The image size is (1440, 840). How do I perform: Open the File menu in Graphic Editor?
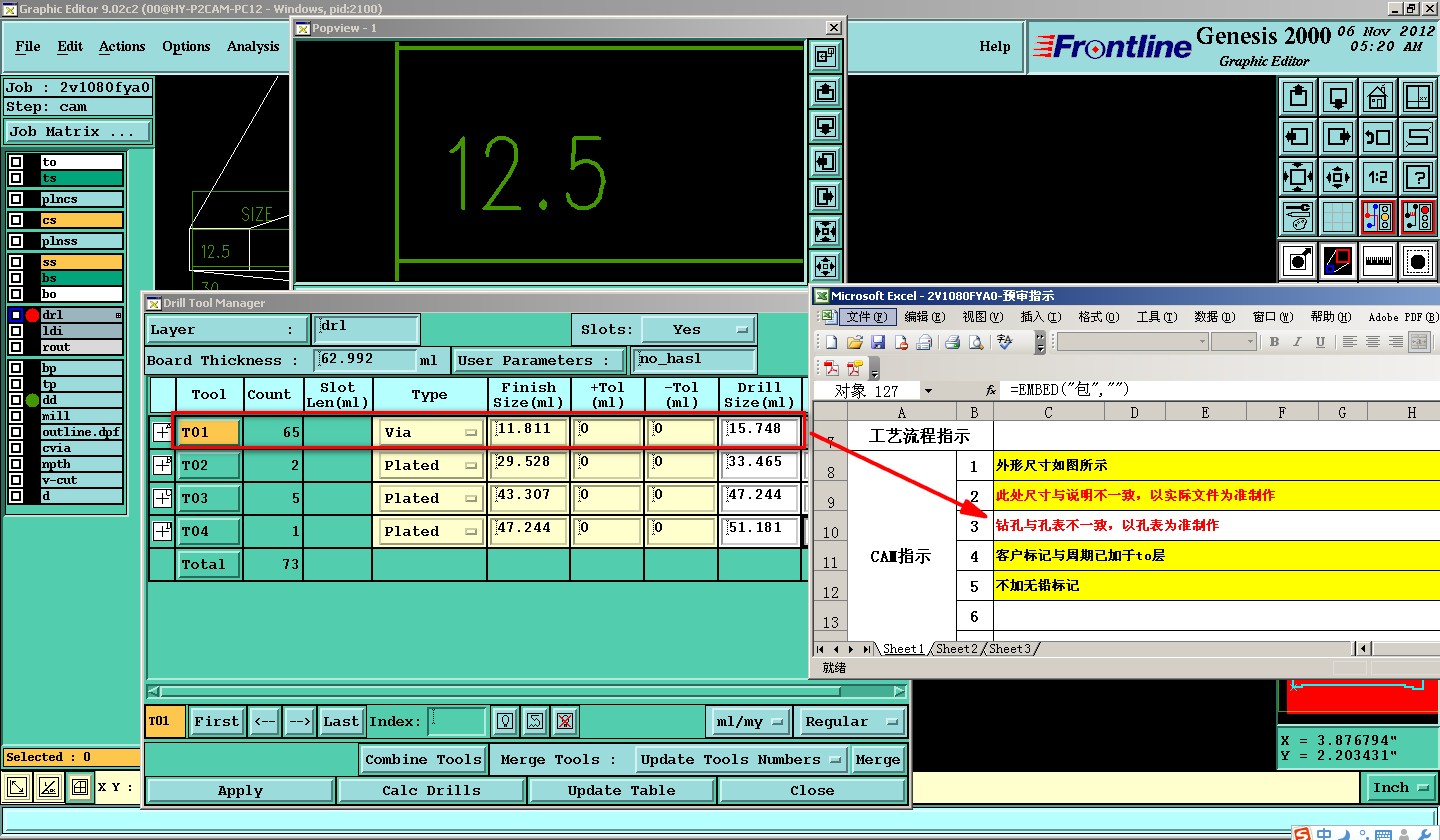coord(28,46)
